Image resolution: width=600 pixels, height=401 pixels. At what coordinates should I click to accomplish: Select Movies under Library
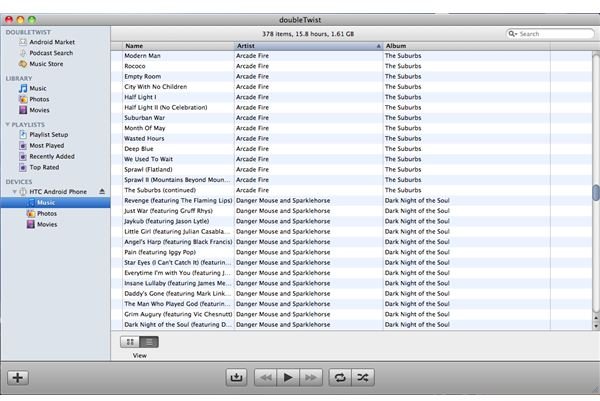34,110
